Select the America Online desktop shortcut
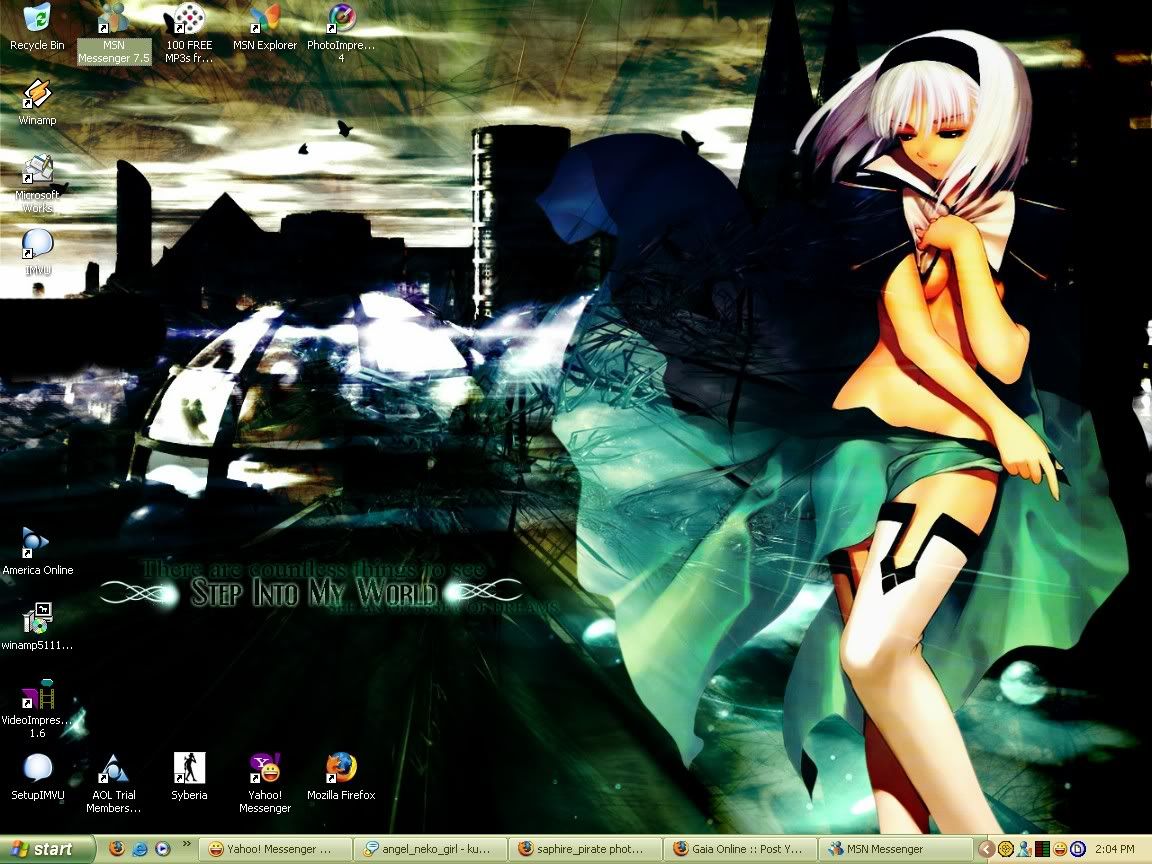Screen dimensions: 1152x864 point(37,551)
